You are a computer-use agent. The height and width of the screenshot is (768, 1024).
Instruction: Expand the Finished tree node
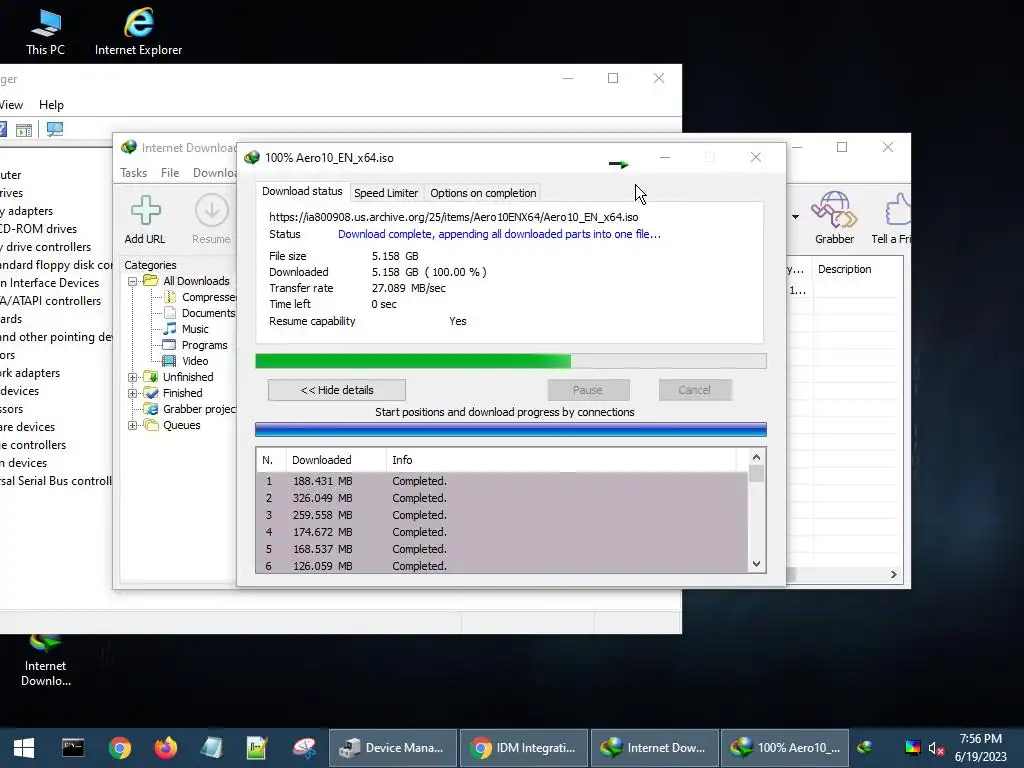tap(133, 393)
